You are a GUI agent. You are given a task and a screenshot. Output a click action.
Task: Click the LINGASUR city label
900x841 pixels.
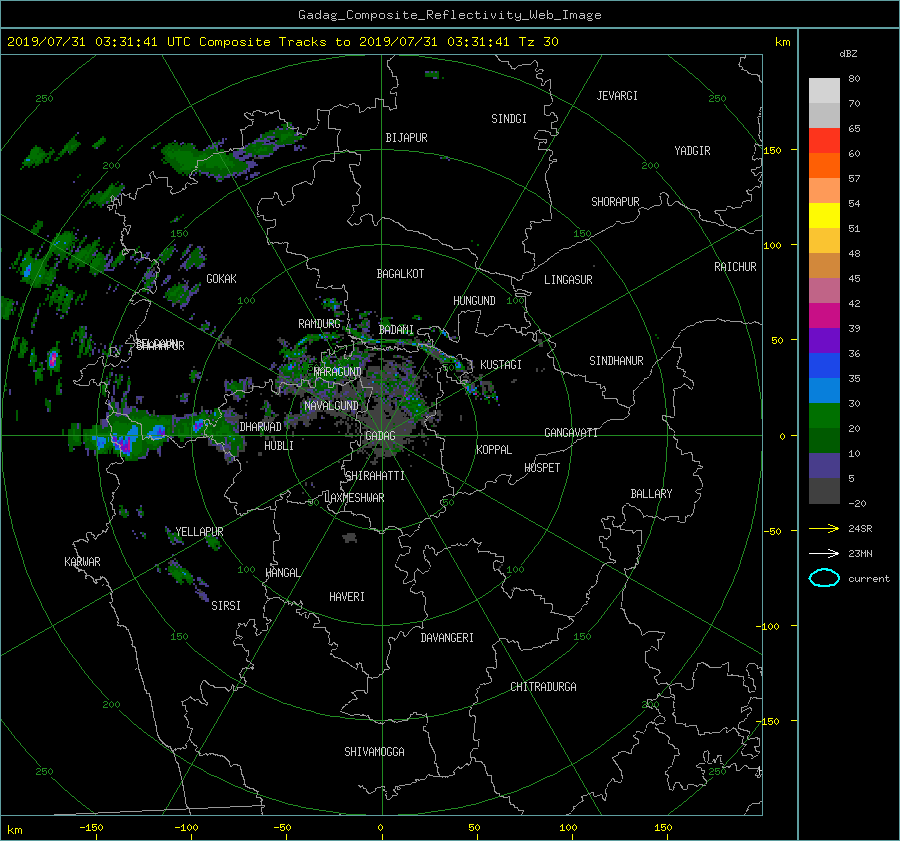coord(568,280)
